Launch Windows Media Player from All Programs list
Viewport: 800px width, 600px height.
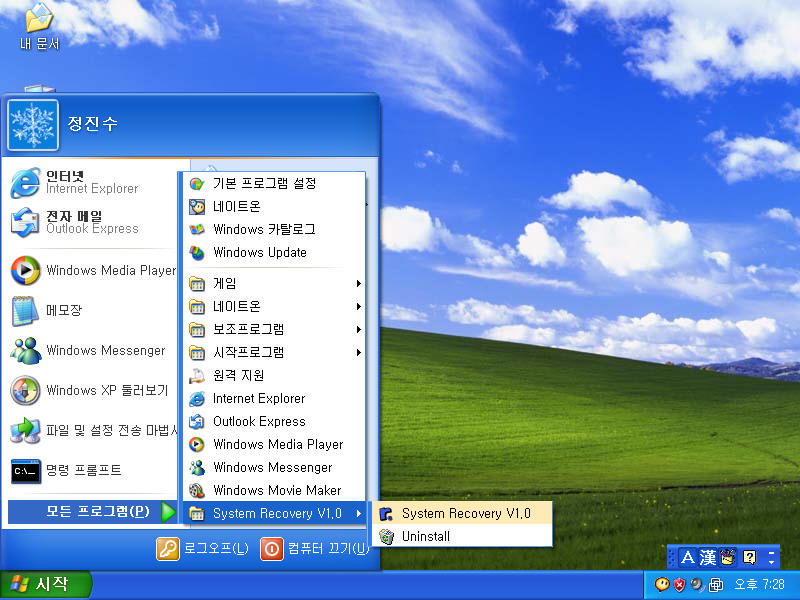click(274, 444)
